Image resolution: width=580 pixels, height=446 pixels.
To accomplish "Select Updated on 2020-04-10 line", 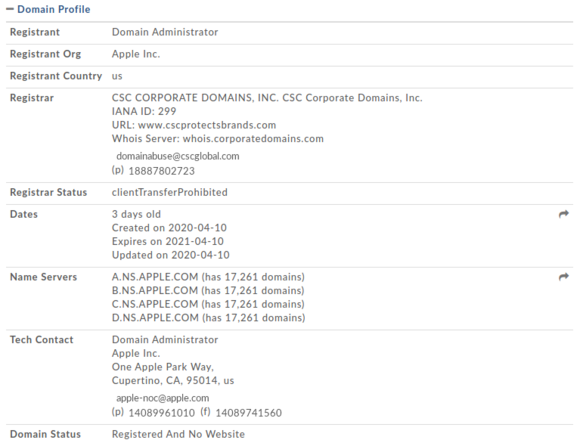I will [x=171, y=255].
